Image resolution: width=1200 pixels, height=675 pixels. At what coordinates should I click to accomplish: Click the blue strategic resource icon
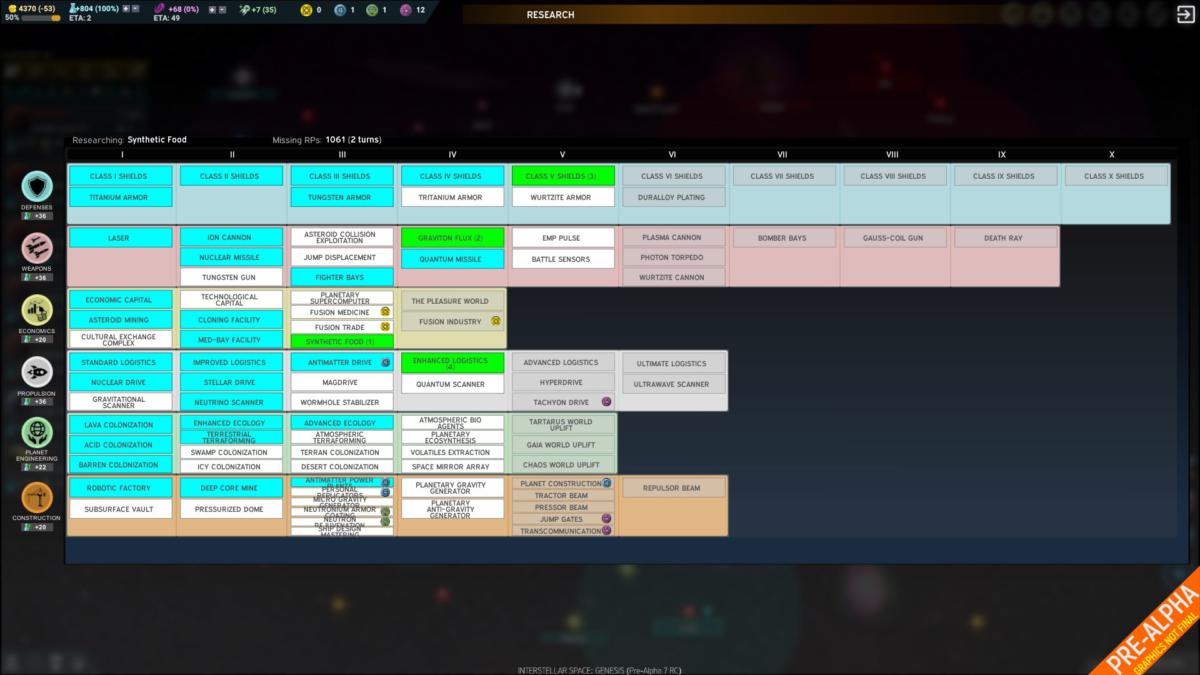tap(339, 10)
